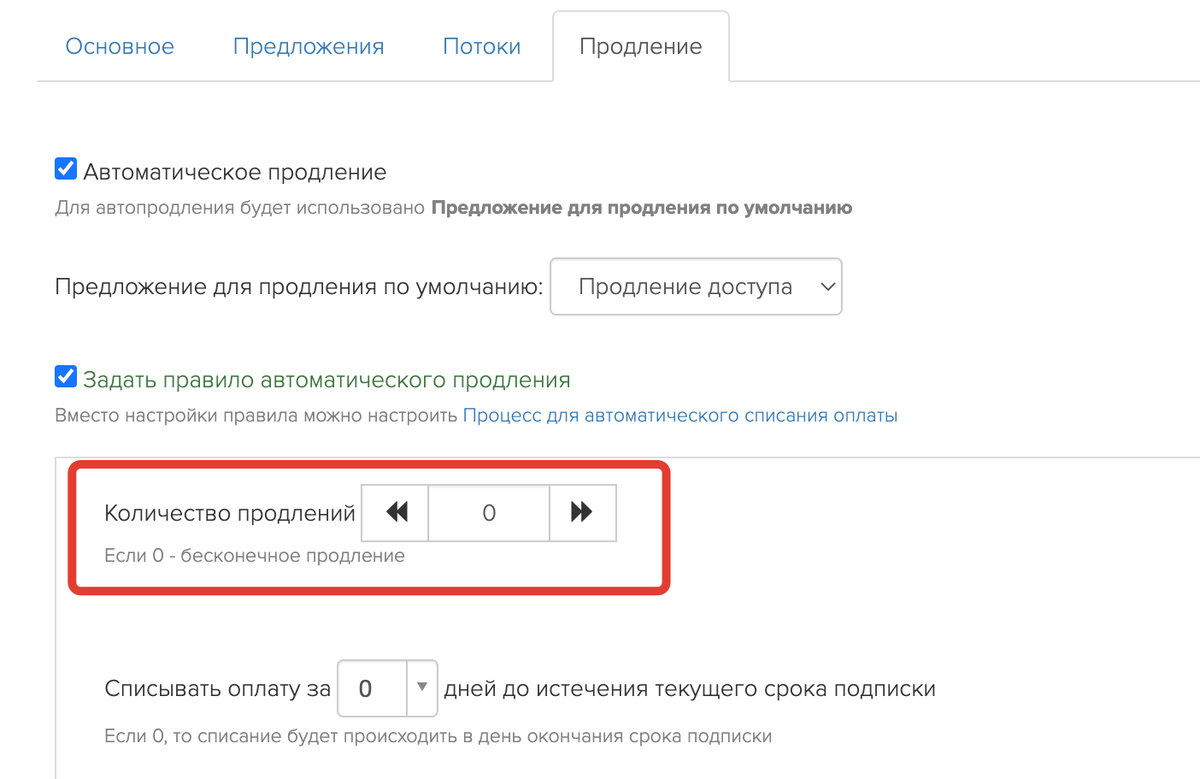The height and width of the screenshot is (779, 1200).
Task: Click Количество продлений label
Action: [x=230, y=514]
